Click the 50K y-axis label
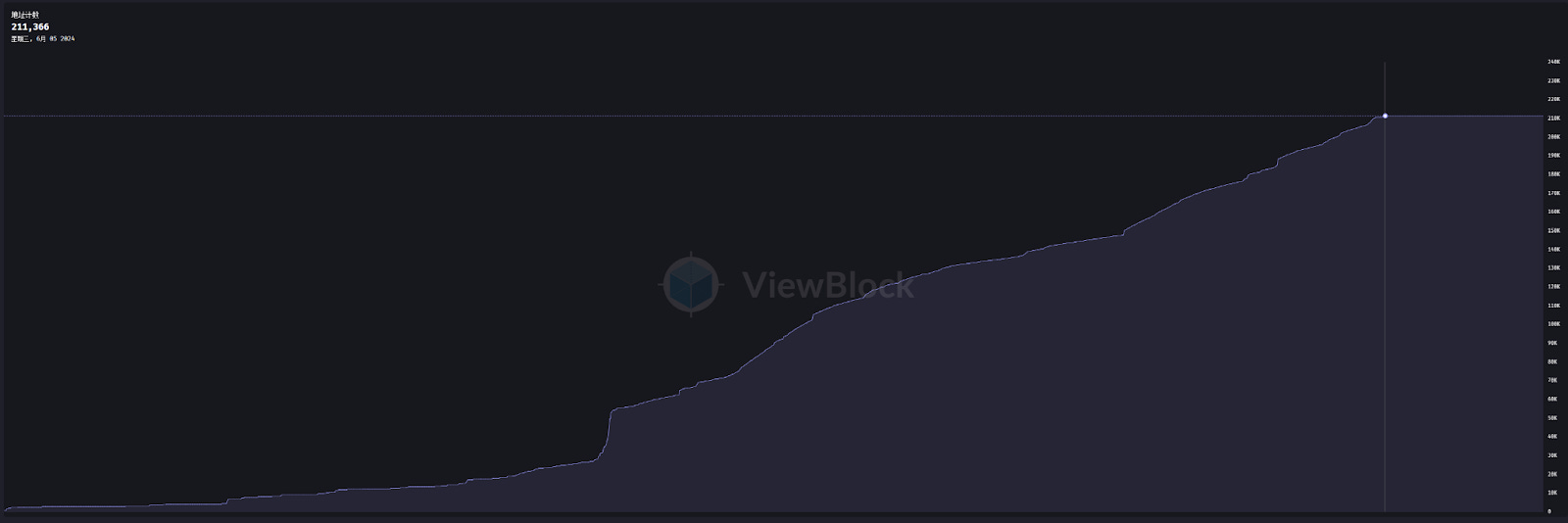Viewport: 1568px width, 523px height. pyautogui.click(x=1552, y=418)
